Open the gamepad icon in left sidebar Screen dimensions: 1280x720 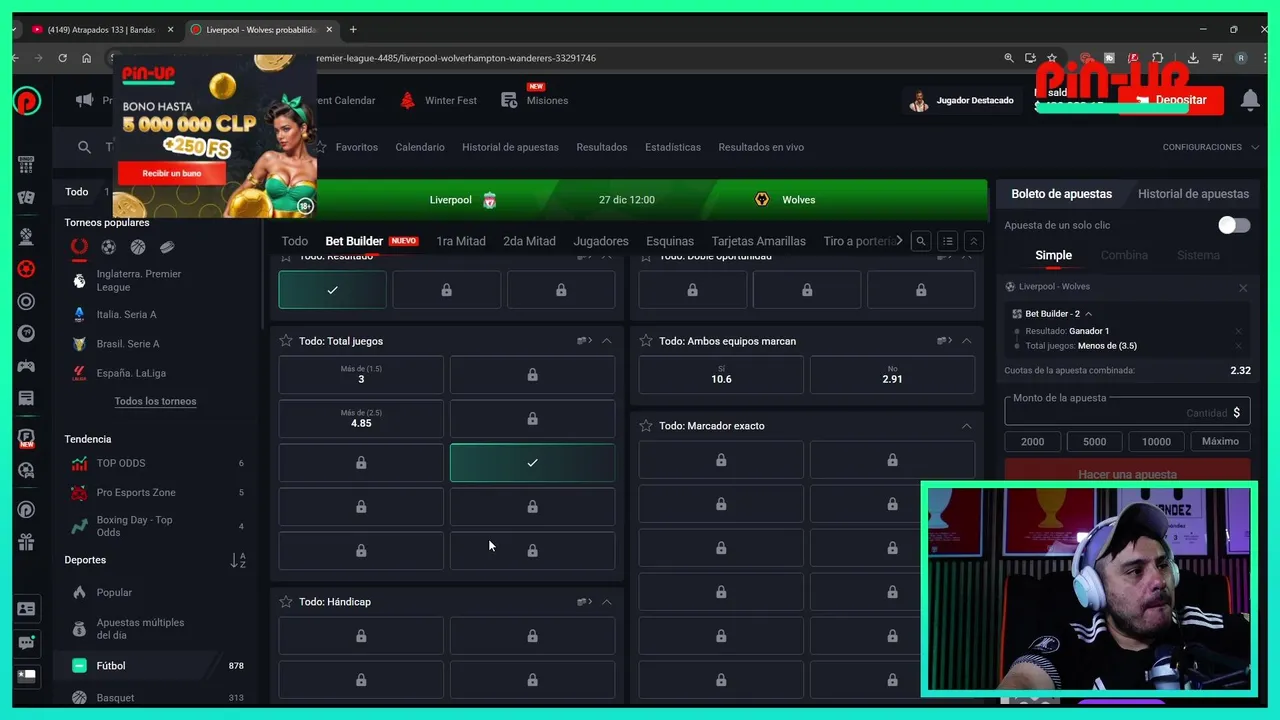coord(26,366)
